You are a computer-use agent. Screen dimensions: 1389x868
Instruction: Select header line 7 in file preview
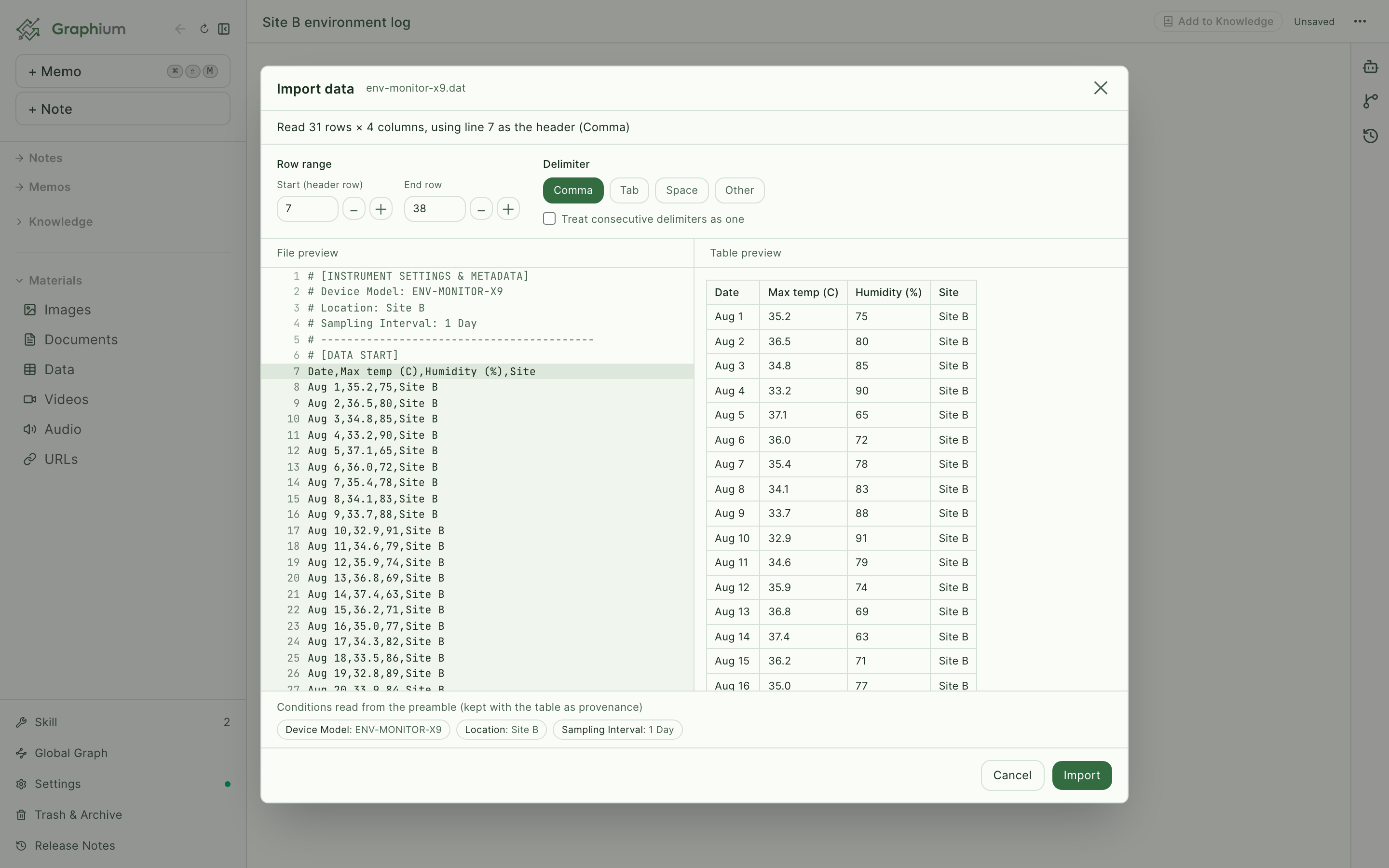[477, 371]
